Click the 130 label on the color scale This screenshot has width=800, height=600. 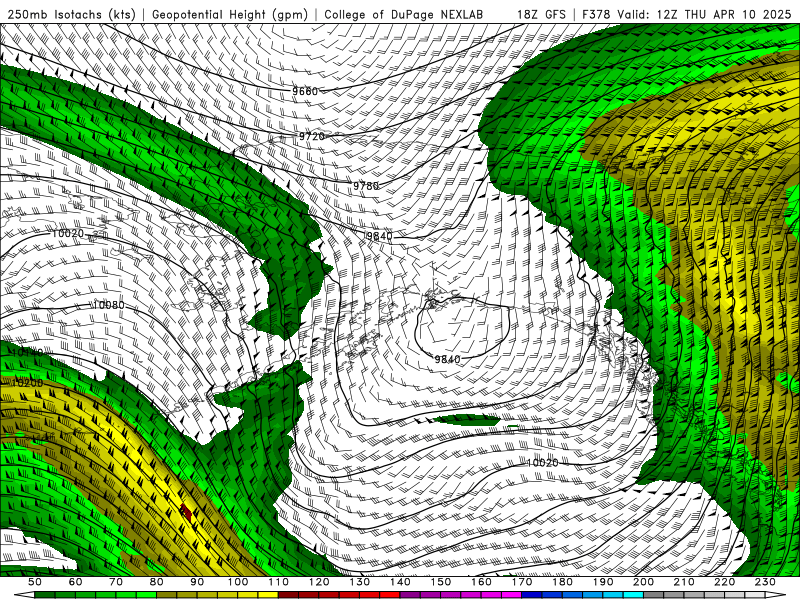click(x=360, y=582)
